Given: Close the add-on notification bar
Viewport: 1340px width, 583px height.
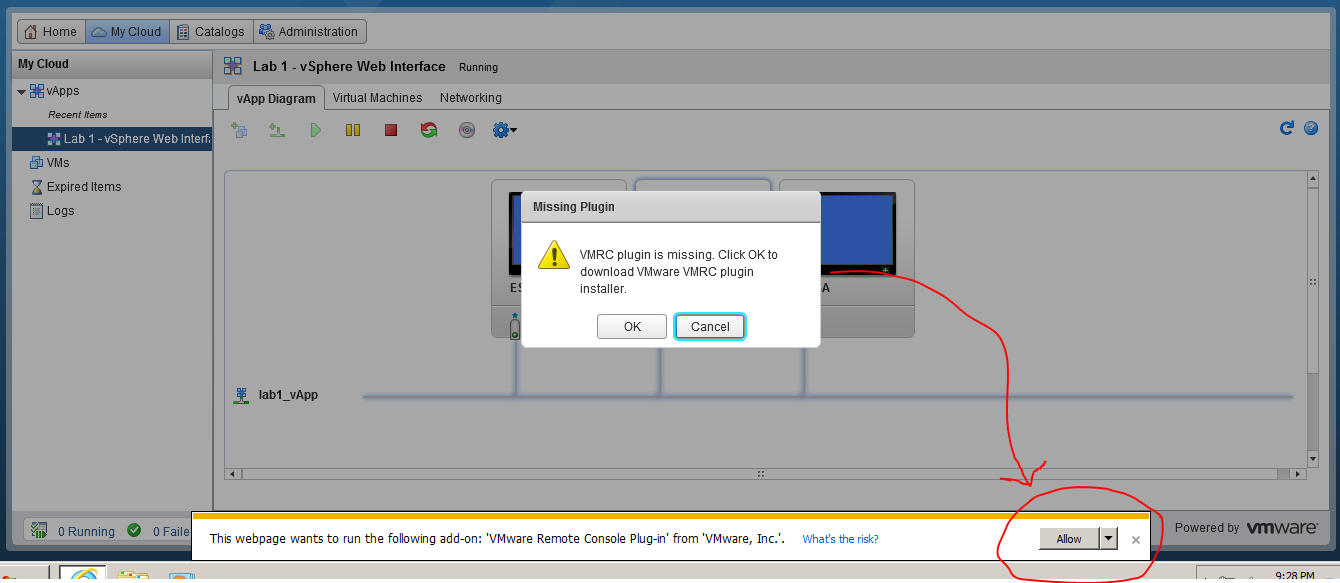Looking at the screenshot, I should click(1136, 540).
